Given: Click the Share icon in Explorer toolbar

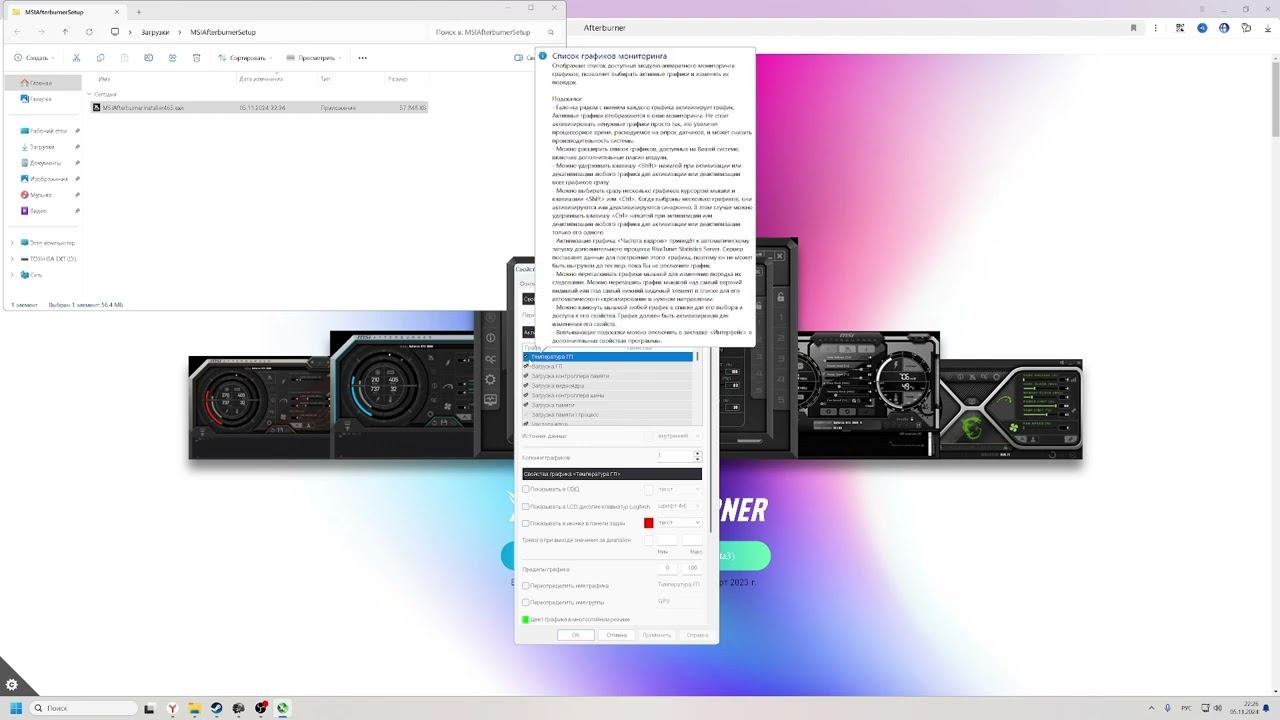Looking at the screenshot, I should coord(172,58).
